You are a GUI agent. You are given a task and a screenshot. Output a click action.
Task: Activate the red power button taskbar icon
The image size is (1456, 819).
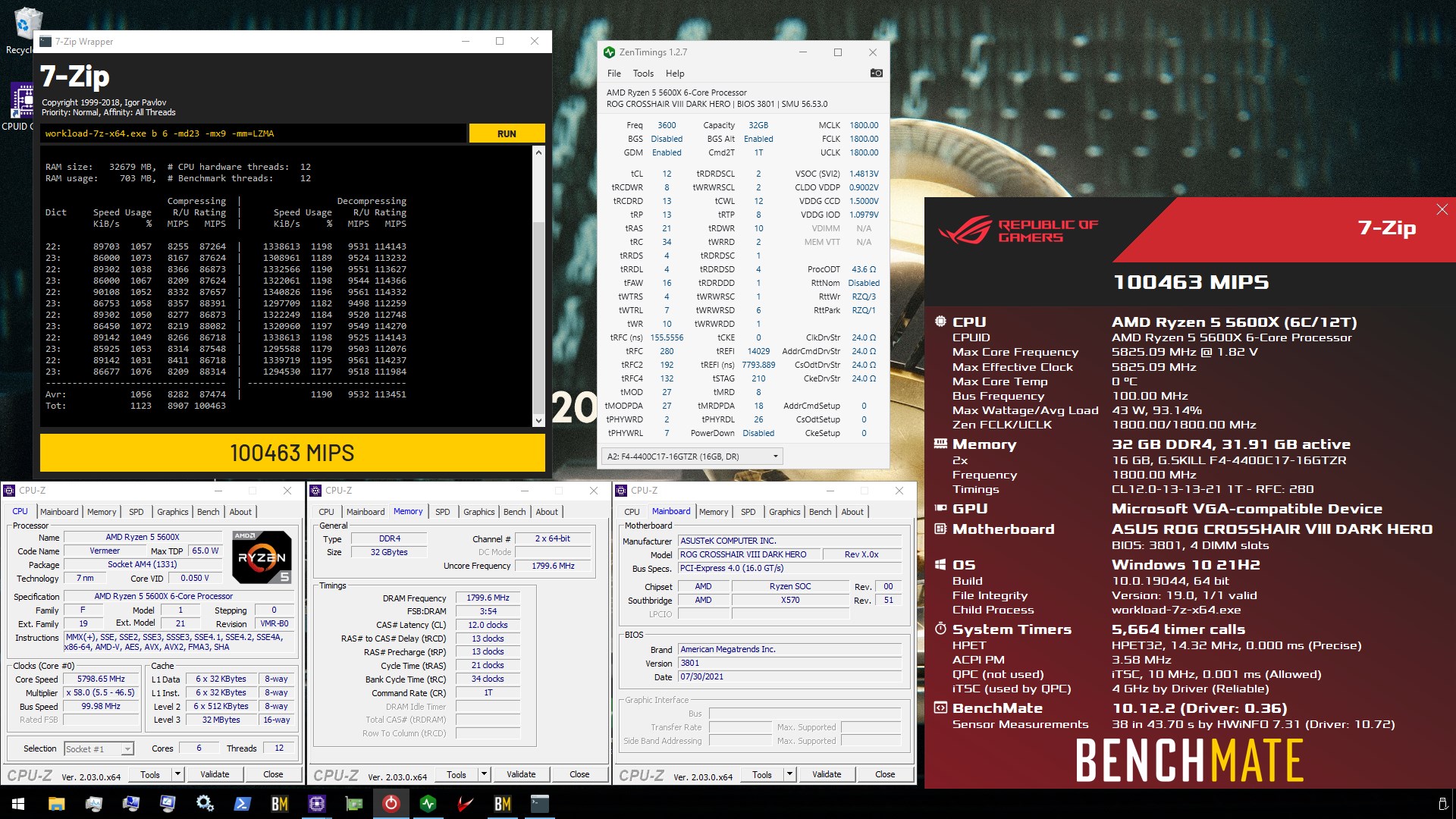click(391, 804)
